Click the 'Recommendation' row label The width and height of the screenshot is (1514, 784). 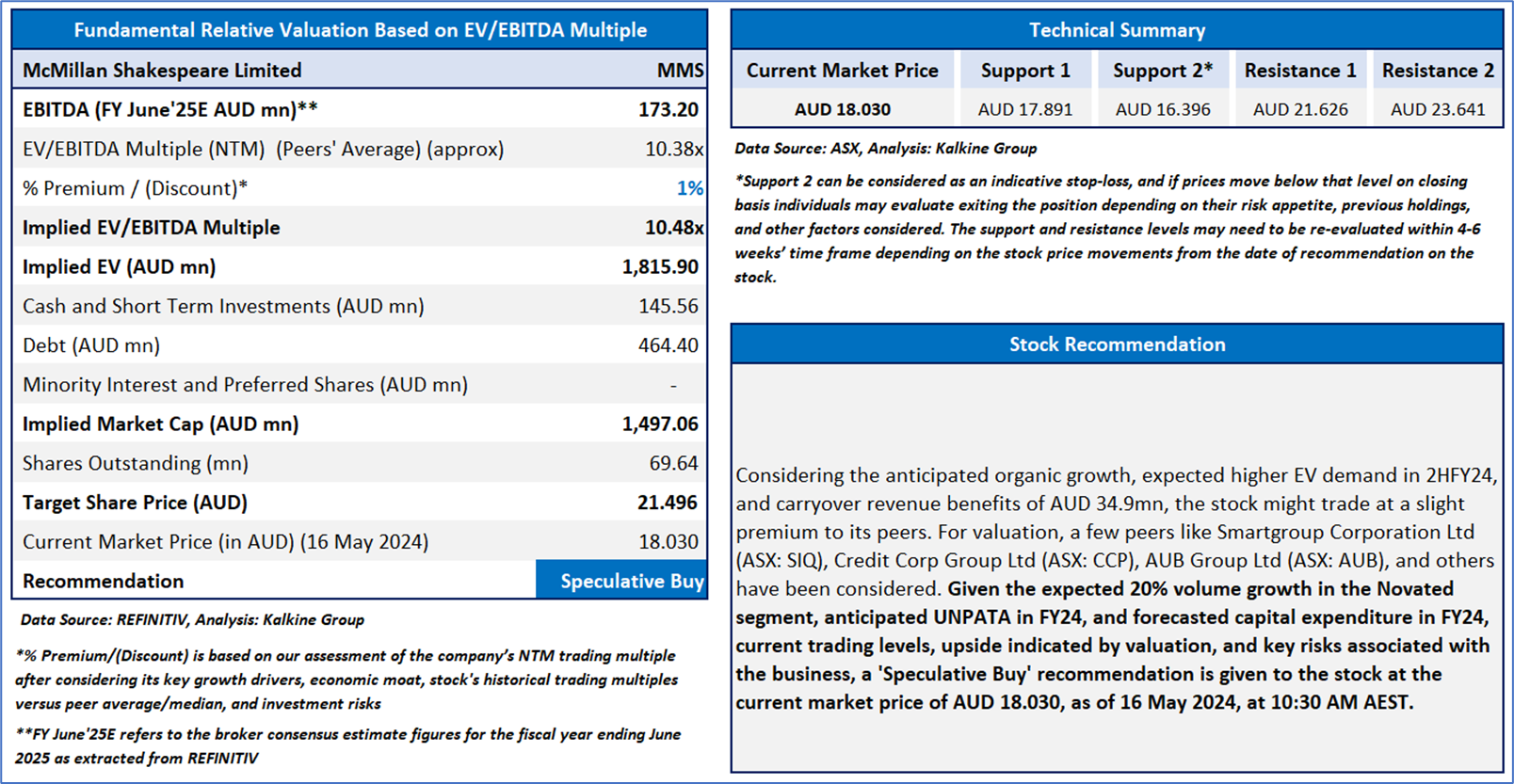coord(104,581)
